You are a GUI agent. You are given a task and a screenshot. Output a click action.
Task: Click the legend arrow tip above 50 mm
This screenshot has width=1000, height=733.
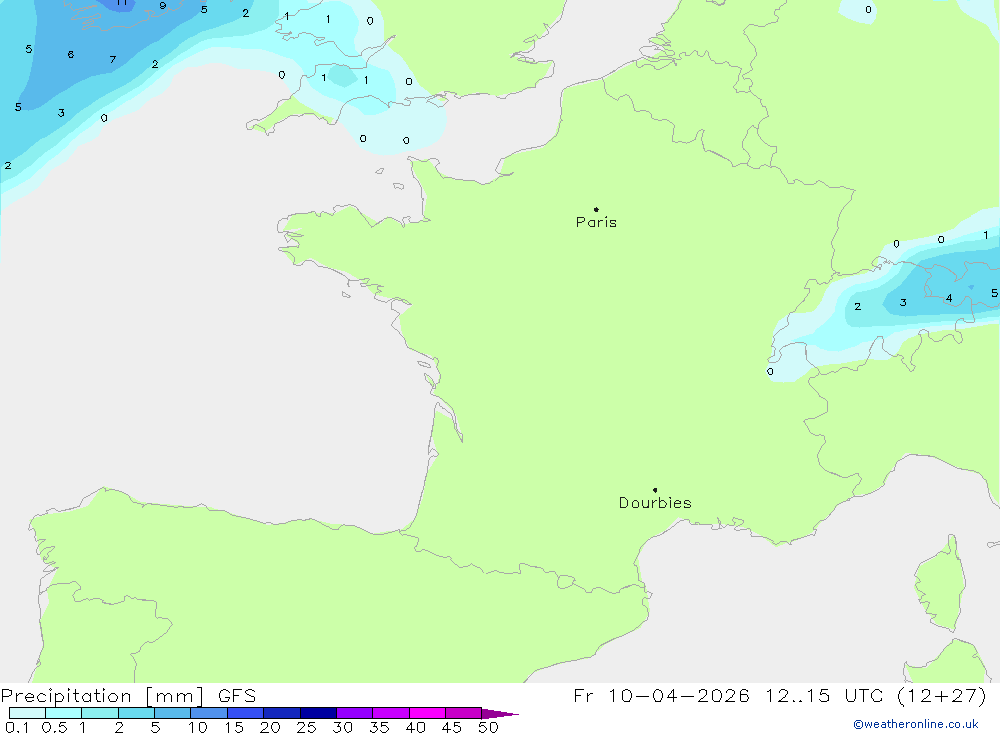click(x=501, y=714)
